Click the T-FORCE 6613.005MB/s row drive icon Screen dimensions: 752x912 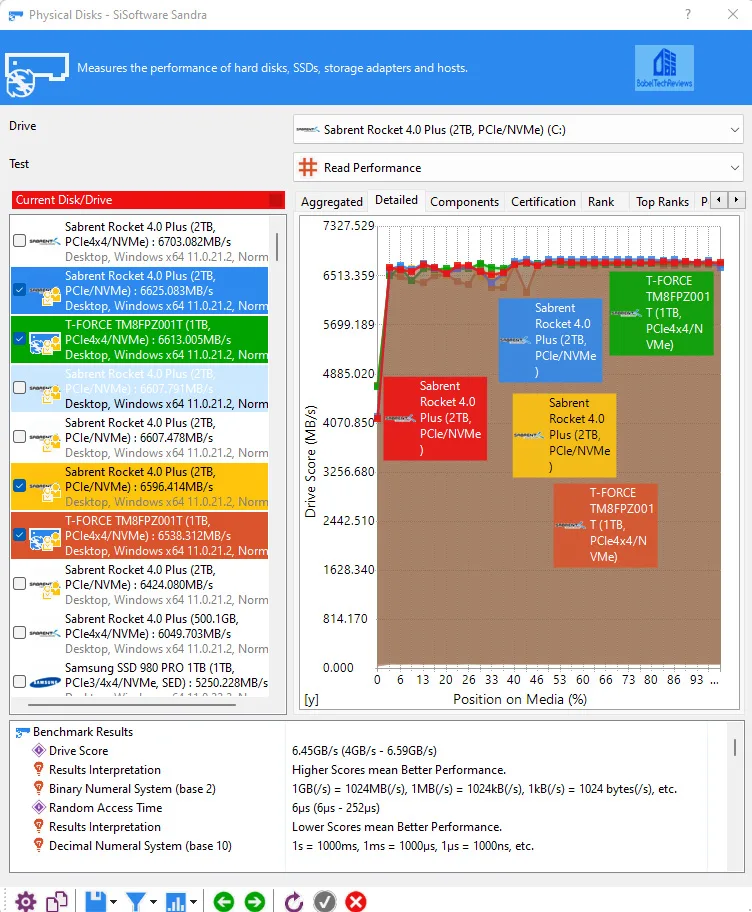[45, 343]
